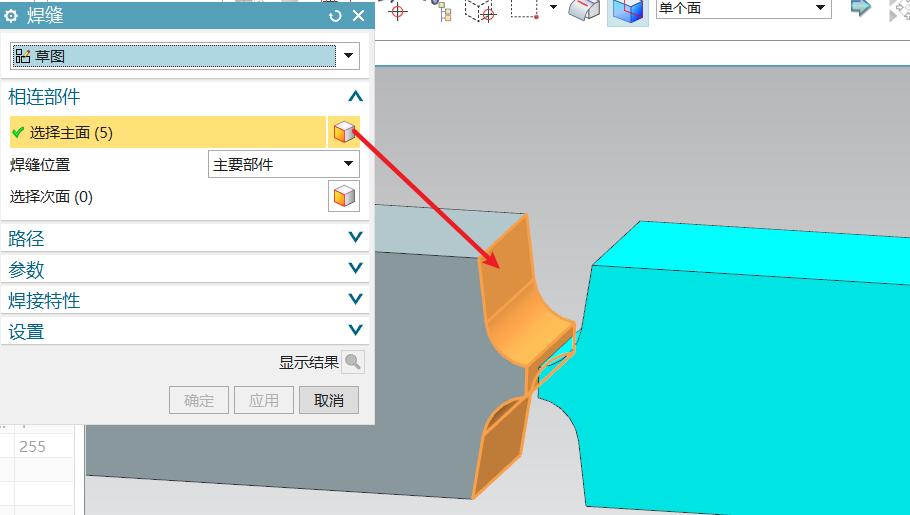910x515 pixels.
Task: Click the 显示结果 magnifier icon
Action: [x=353, y=362]
